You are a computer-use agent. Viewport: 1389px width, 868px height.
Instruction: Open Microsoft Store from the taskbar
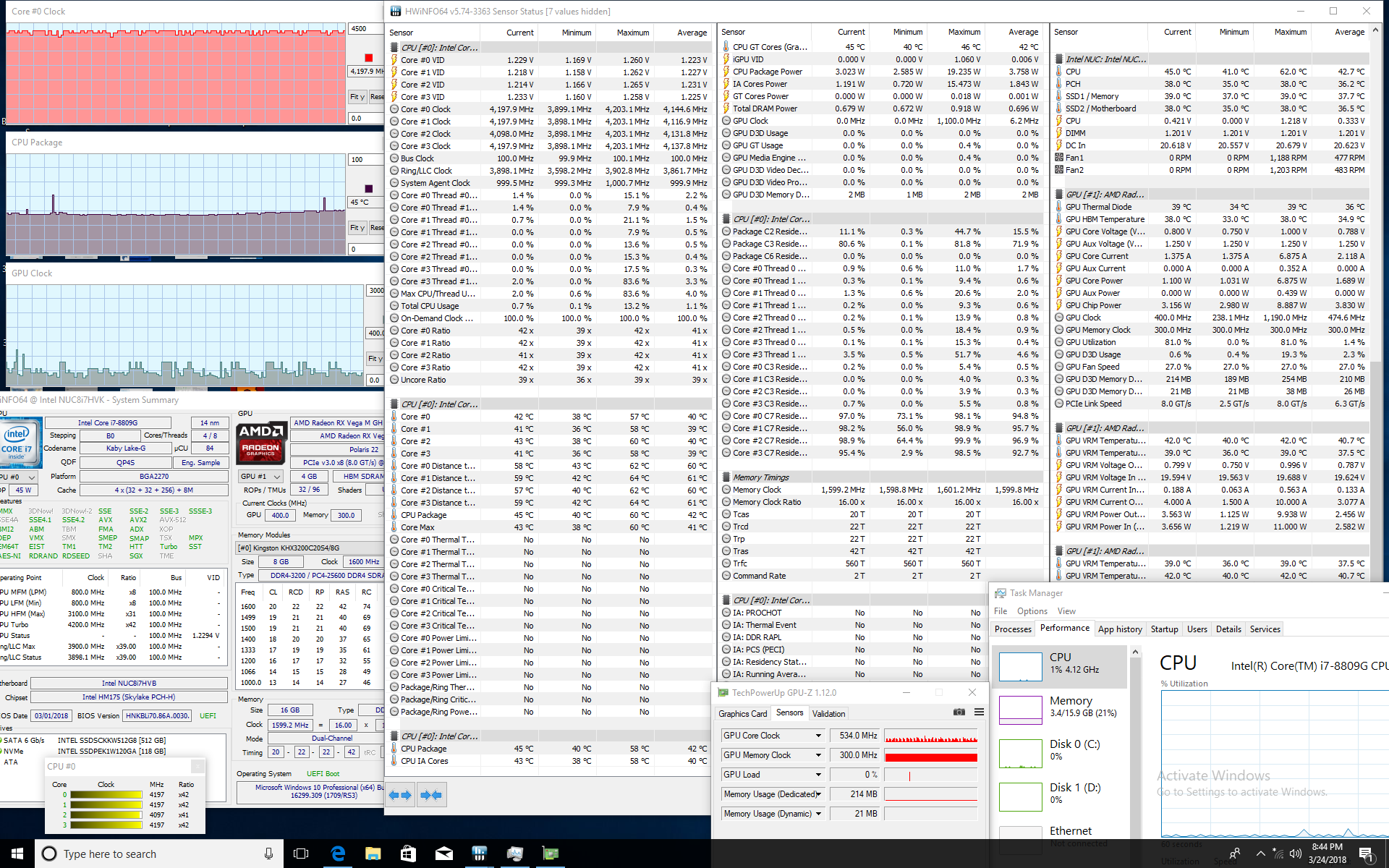[x=408, y=854]
